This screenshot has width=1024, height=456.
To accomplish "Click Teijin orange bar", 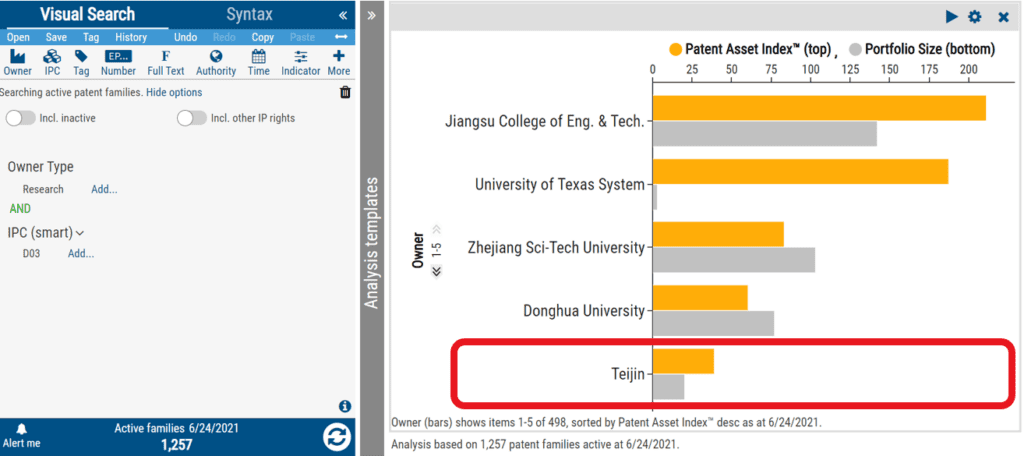I will tap(683, 361).
